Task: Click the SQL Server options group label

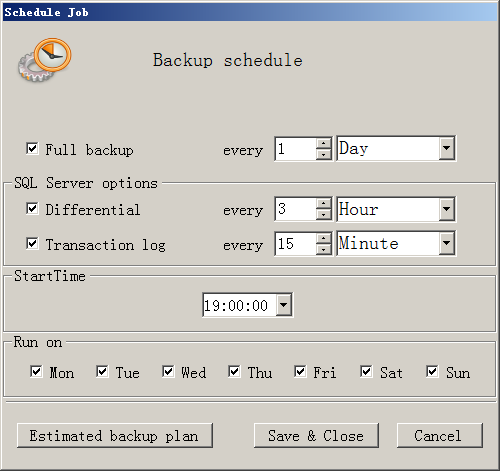Action: point(86,183)
